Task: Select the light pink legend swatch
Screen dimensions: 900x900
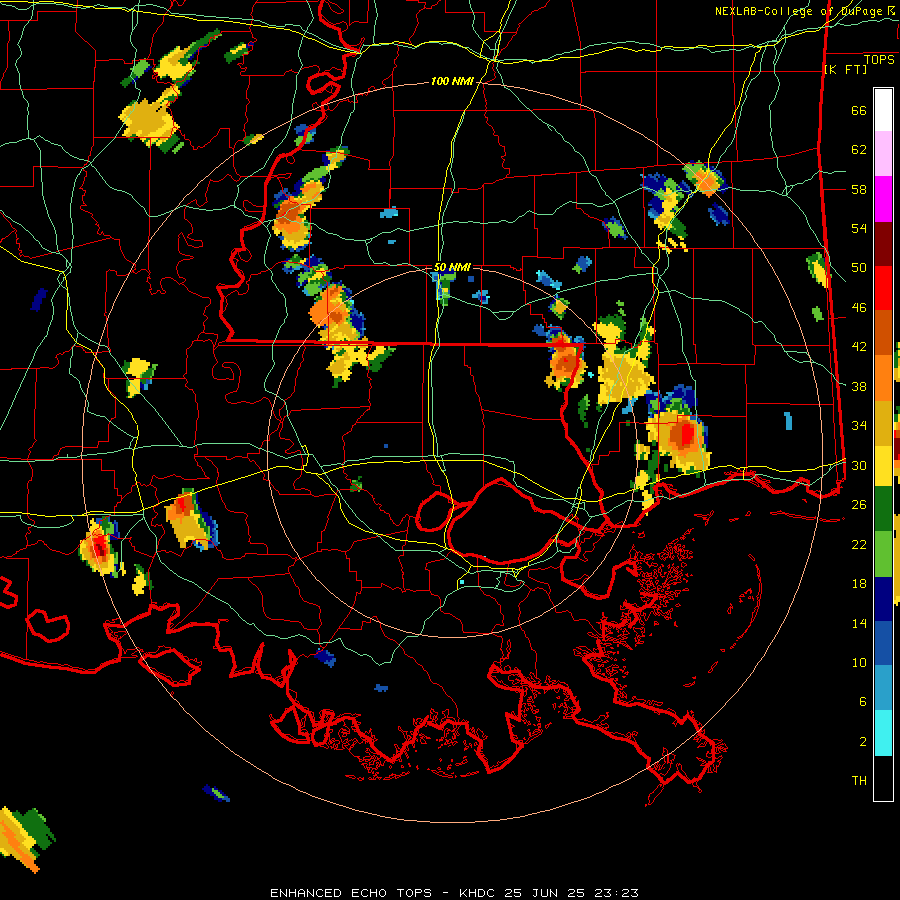Action: tap(883, 154)
